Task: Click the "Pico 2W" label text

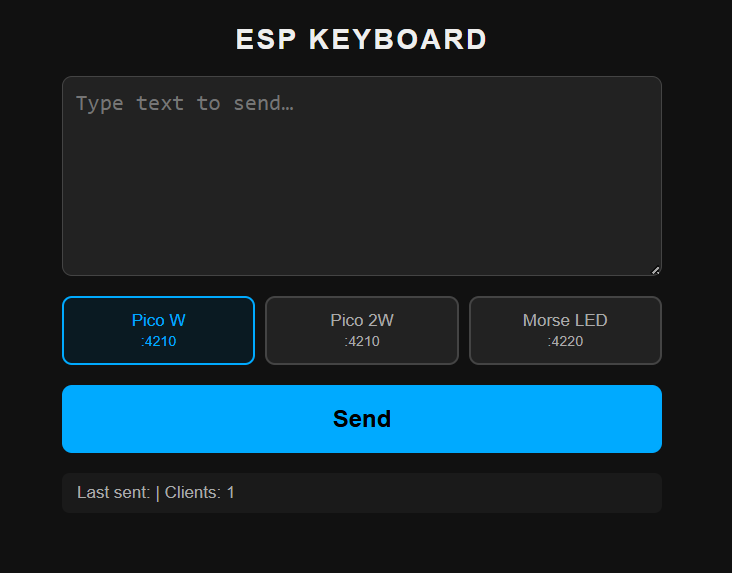Action: click(x=361, y=321)
